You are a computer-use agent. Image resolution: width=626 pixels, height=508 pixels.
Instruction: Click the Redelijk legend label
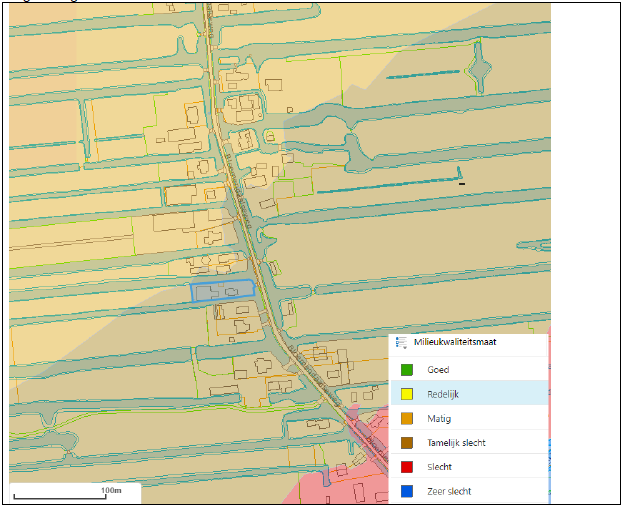pyautogui.click(x=443, y=395)
